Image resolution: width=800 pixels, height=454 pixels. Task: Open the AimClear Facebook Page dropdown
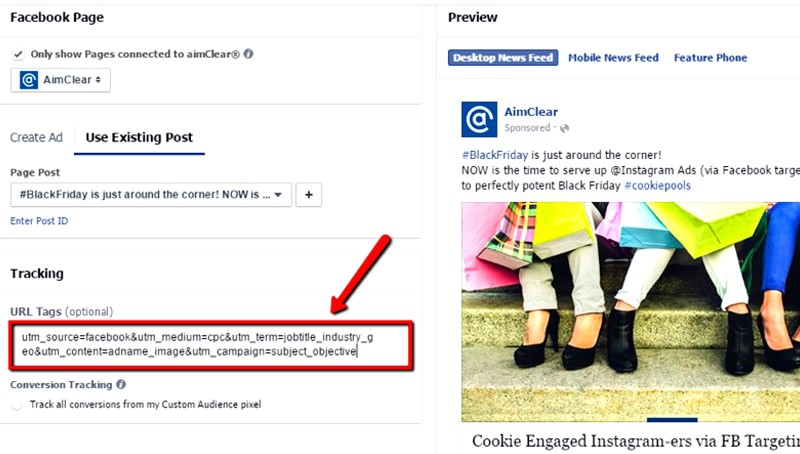[60, 80]
